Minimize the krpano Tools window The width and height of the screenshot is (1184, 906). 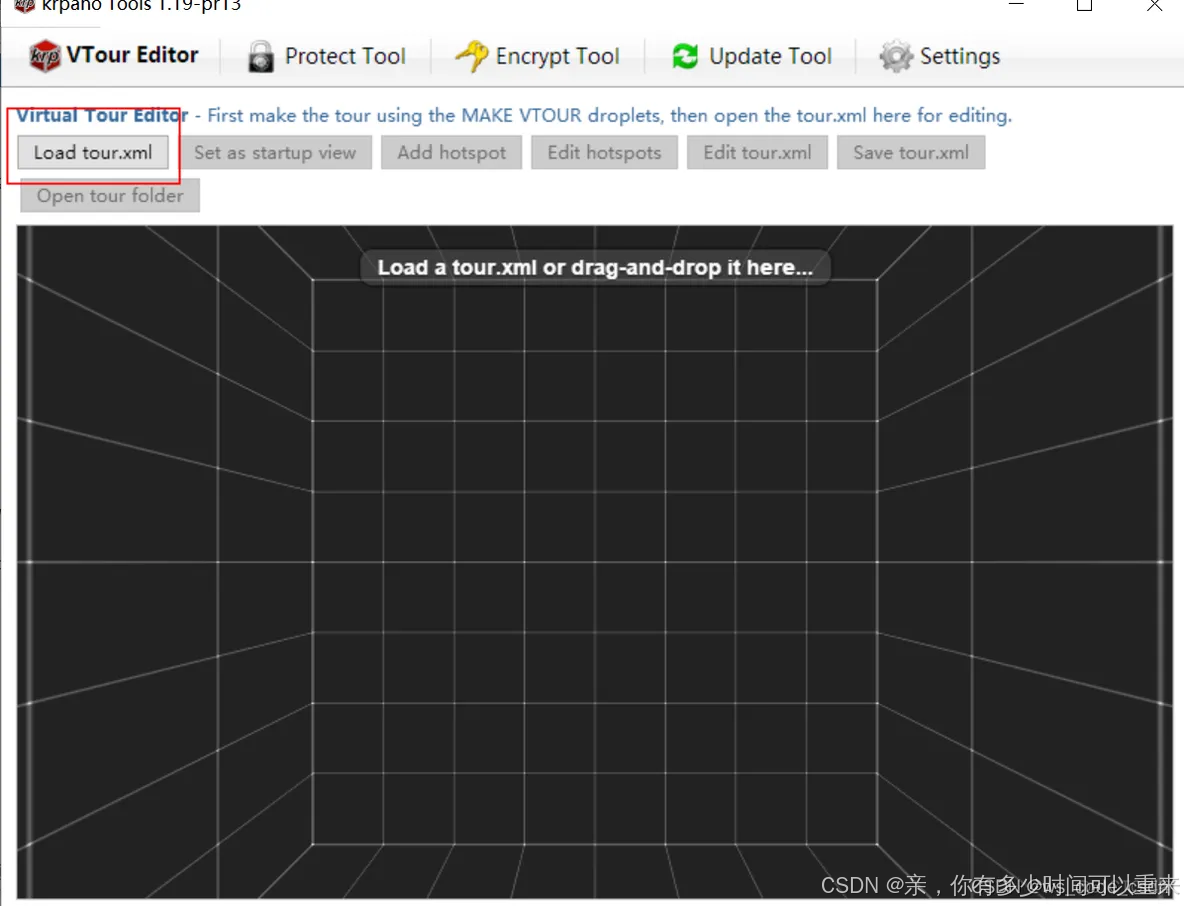pos(1016,6)
